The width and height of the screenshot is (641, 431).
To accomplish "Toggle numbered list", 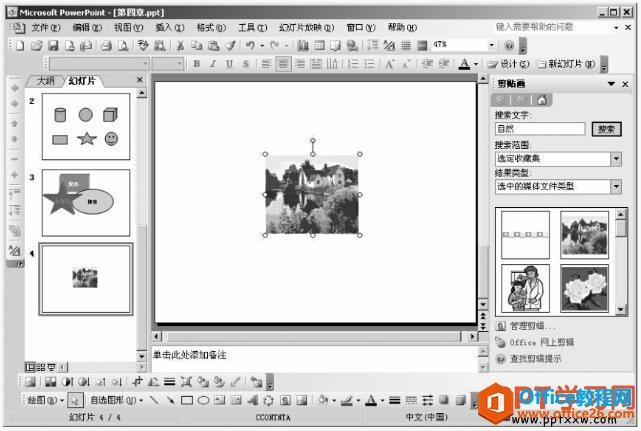I will (353, 64).
